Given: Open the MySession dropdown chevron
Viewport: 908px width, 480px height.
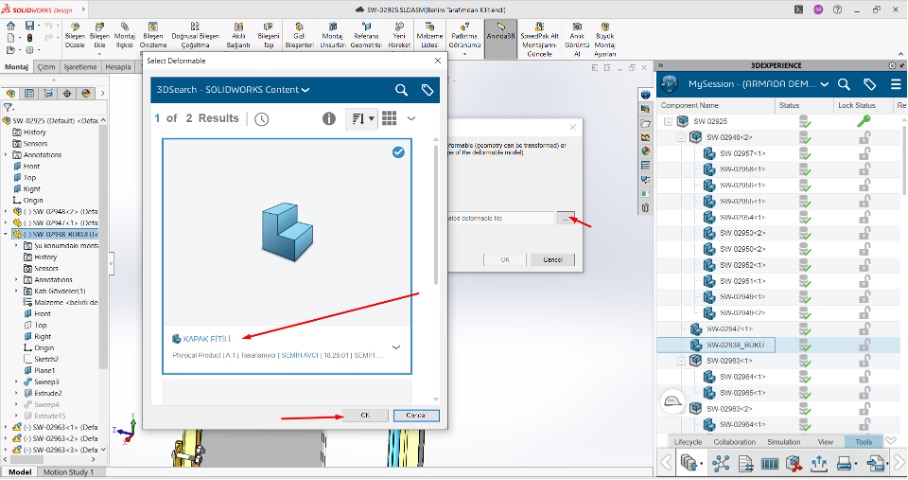Looking at the screenshot, I should click(825, 85).
